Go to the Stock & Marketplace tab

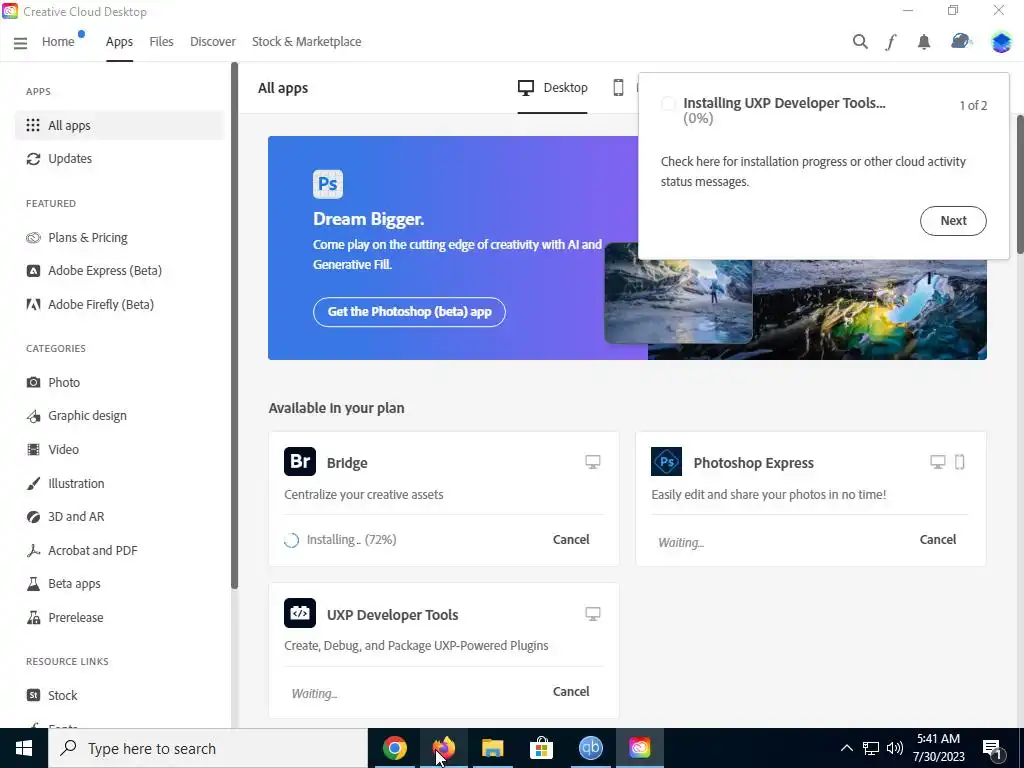tap(306, 42)
